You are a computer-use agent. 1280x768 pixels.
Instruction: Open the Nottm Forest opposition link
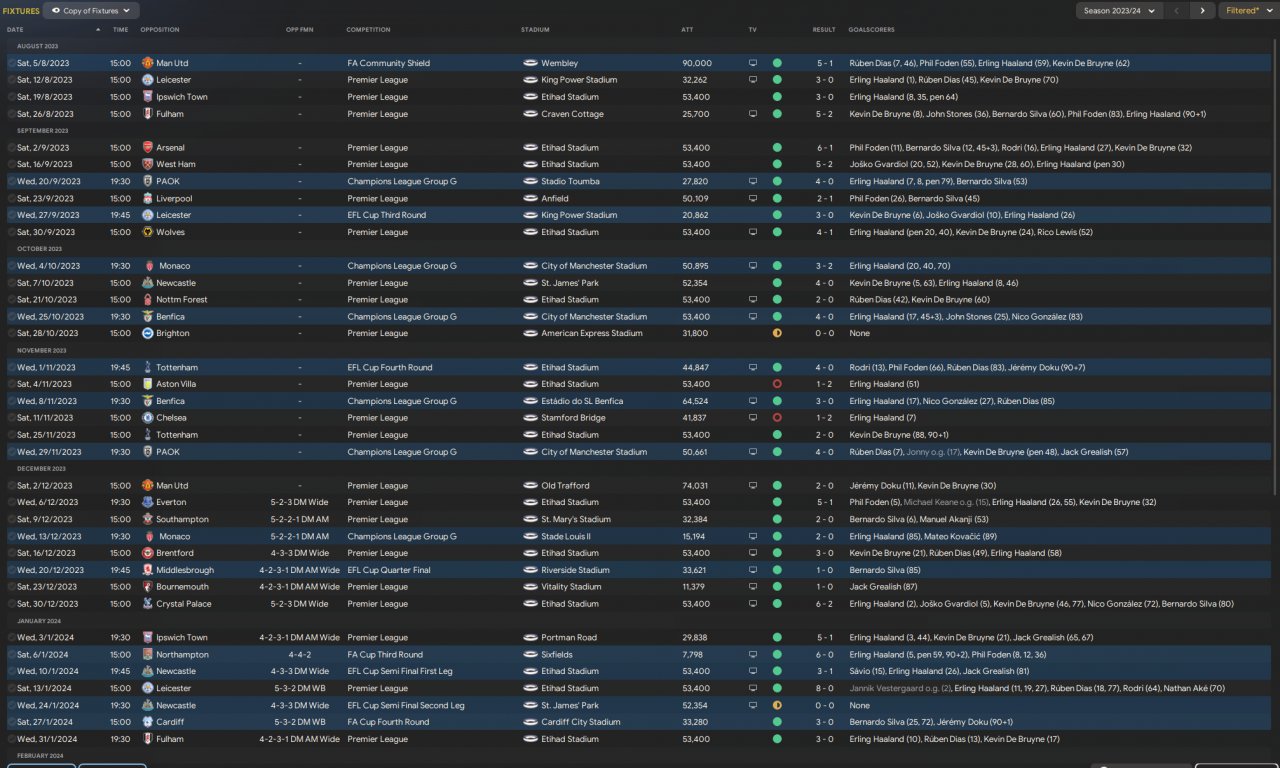coord(182,300)
